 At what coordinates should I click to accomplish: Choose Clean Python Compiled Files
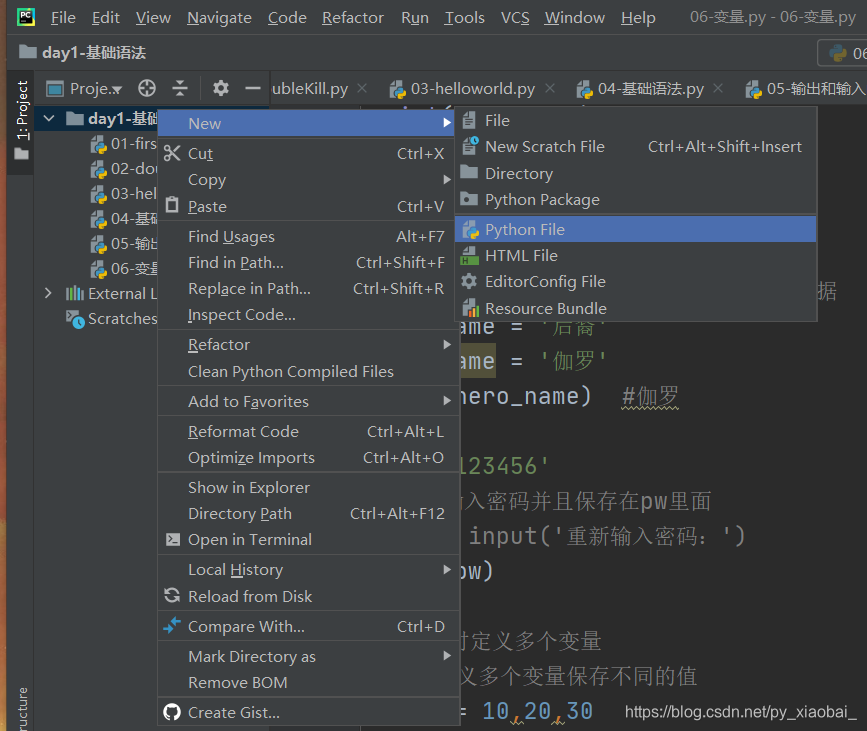tap(309, 372)
